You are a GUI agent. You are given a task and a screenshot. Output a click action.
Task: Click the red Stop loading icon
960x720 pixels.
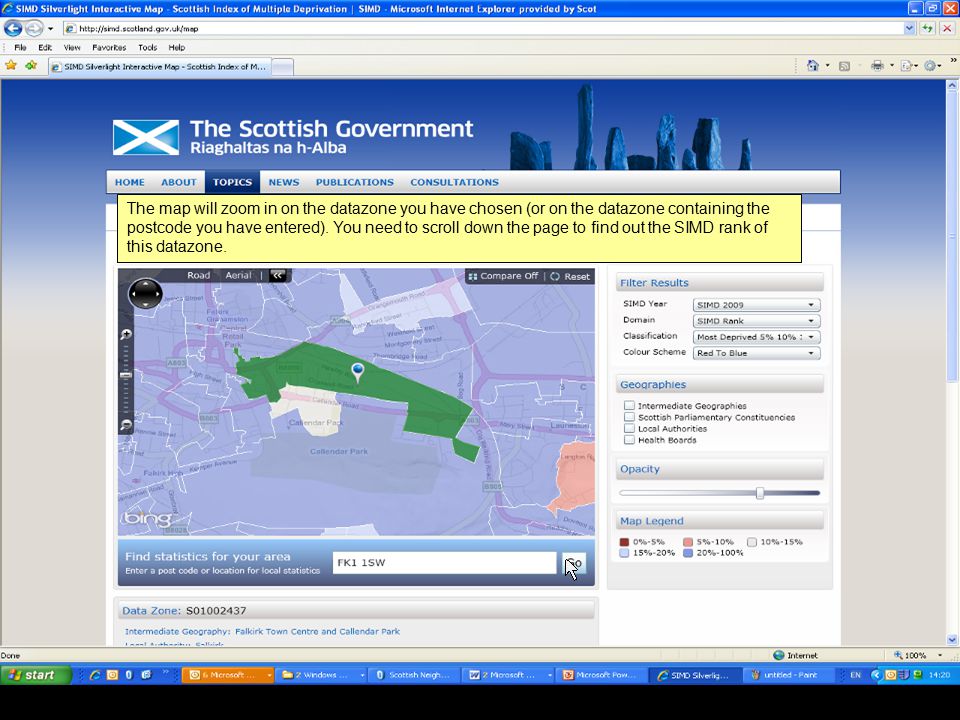pos(948,28)
